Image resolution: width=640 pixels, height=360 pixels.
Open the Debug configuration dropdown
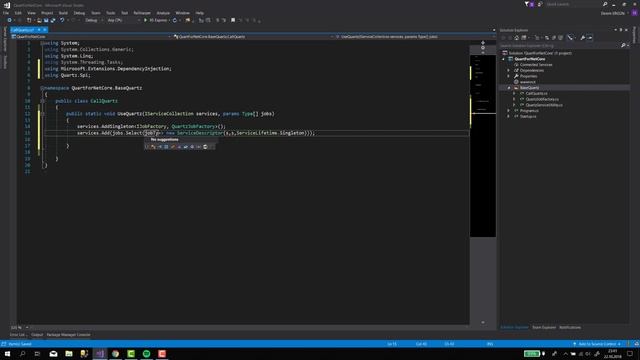coord(93,20)
